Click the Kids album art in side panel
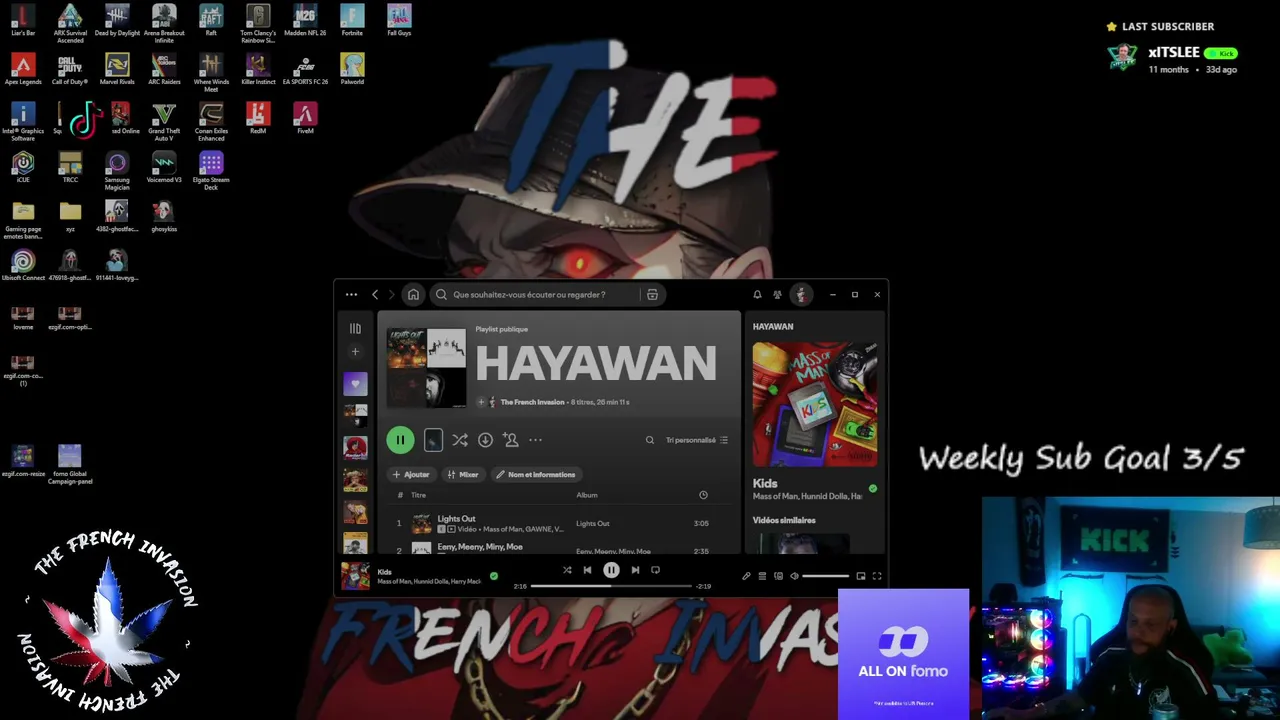 pyautogui.click(x=815, y=404)
